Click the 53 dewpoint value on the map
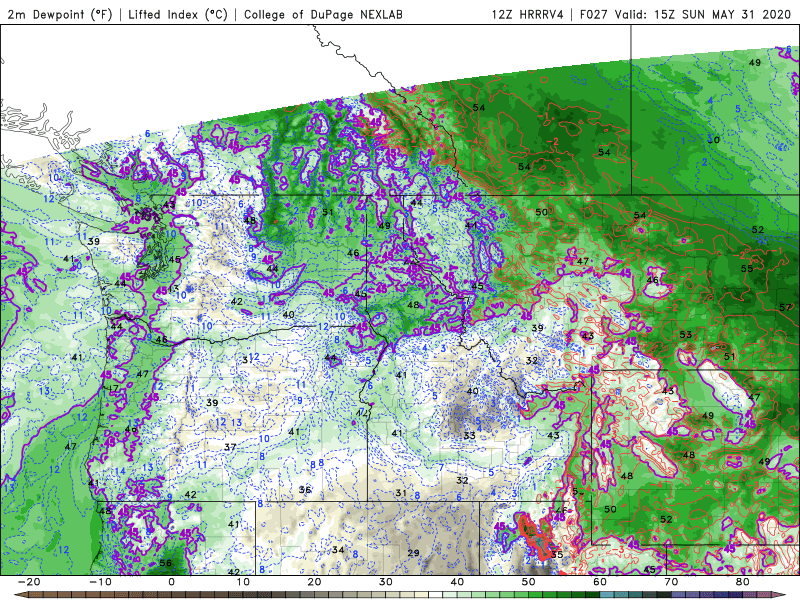This screenshot has height=600, width=800. tap(686, 335)
